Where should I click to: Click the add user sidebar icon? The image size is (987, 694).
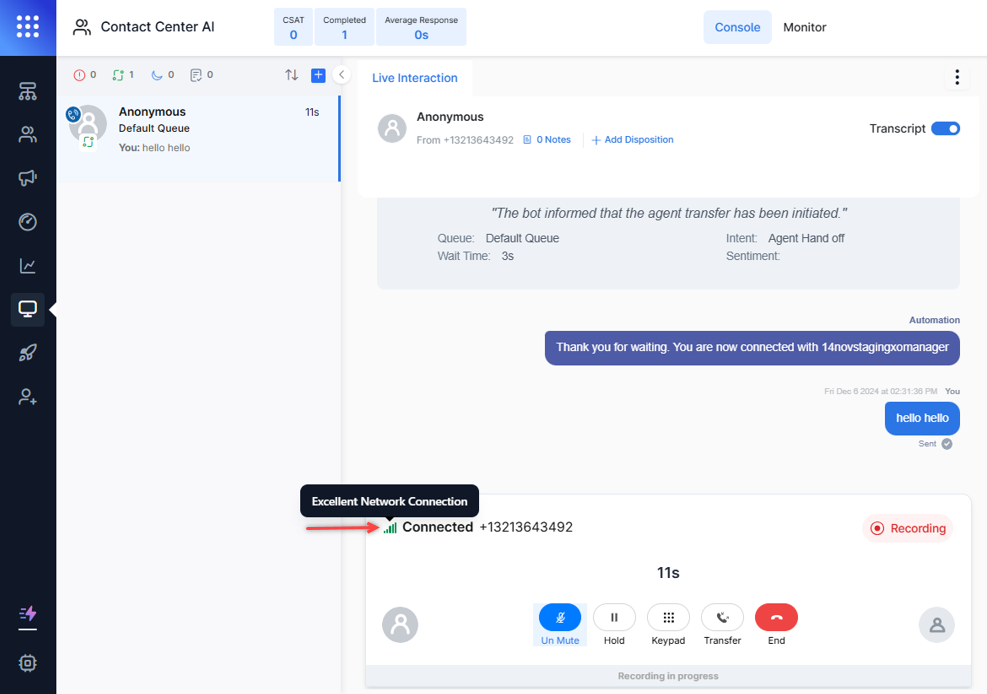coord(28,397)
